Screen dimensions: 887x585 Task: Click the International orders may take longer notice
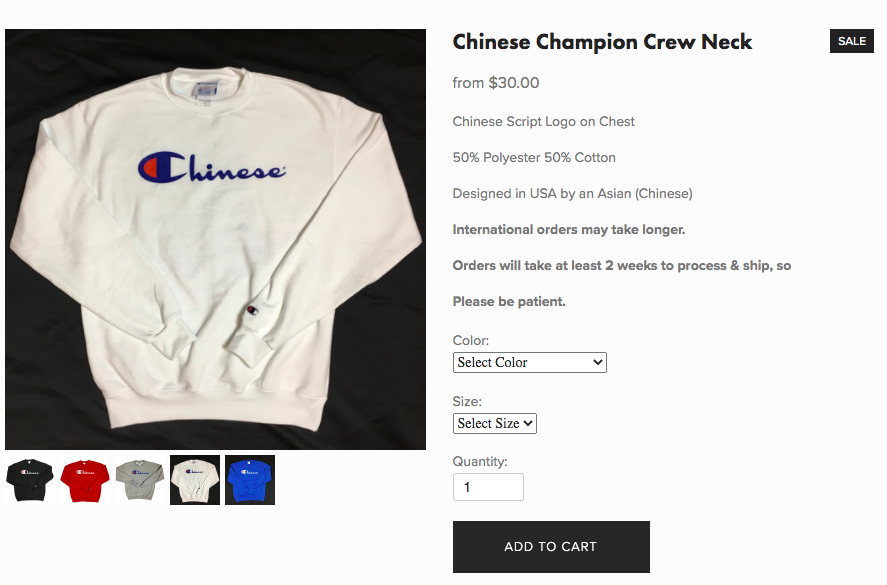point(569,230)
